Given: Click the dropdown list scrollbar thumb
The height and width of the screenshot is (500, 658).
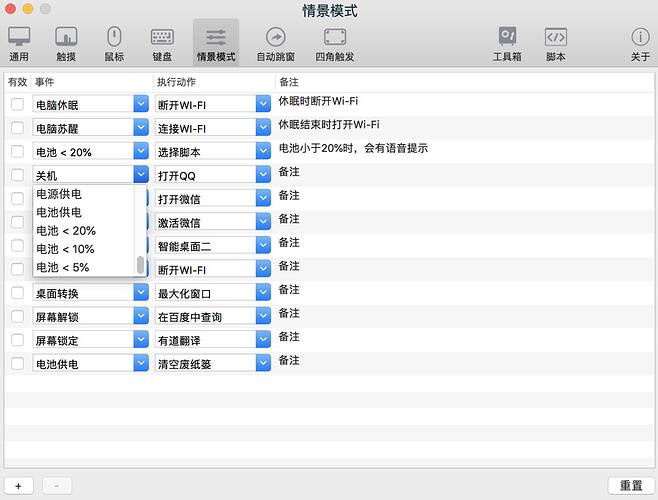Looking at the screenshot, I should pyautogui.click(x=141, y=265).
